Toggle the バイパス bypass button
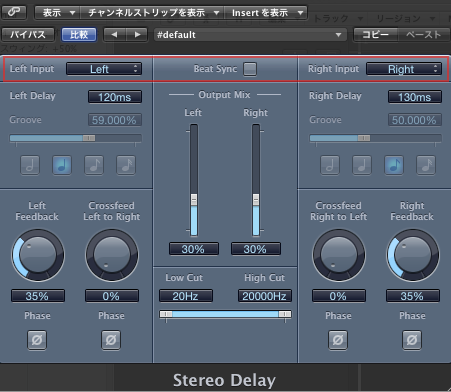This screenshot has width=451, height=392. point(28,35)
